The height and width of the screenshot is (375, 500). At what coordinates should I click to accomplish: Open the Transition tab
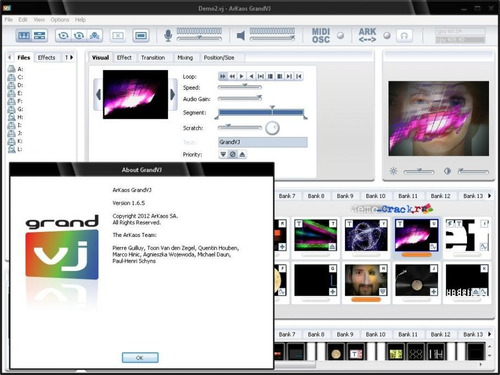[153, 58]
